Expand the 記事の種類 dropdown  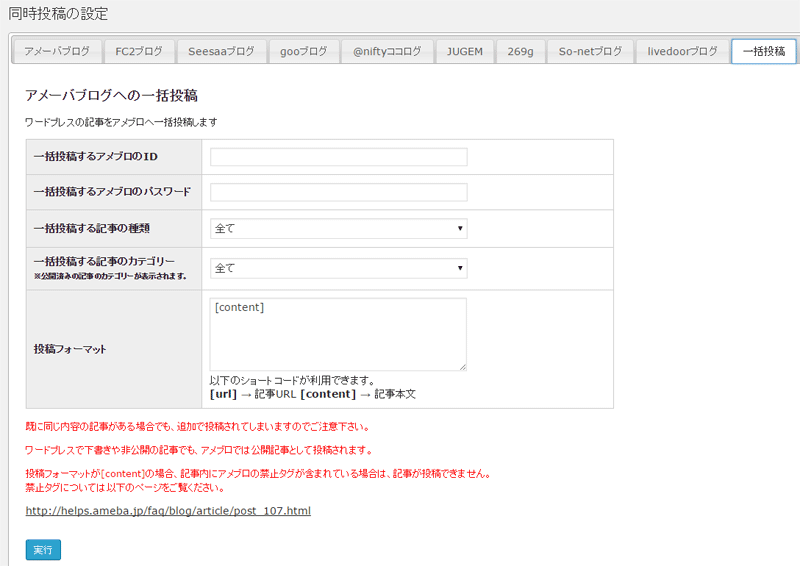339,229
